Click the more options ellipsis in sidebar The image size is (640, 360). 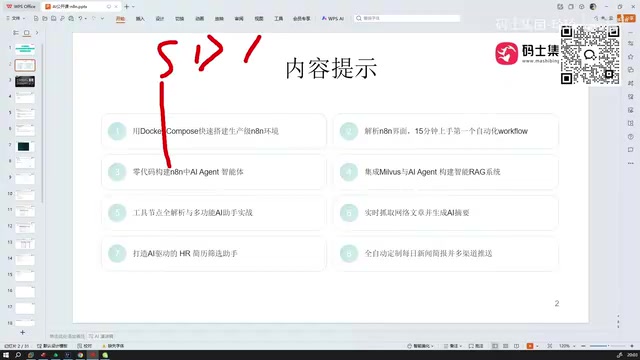pyautogui.click(x=631, y=163)
